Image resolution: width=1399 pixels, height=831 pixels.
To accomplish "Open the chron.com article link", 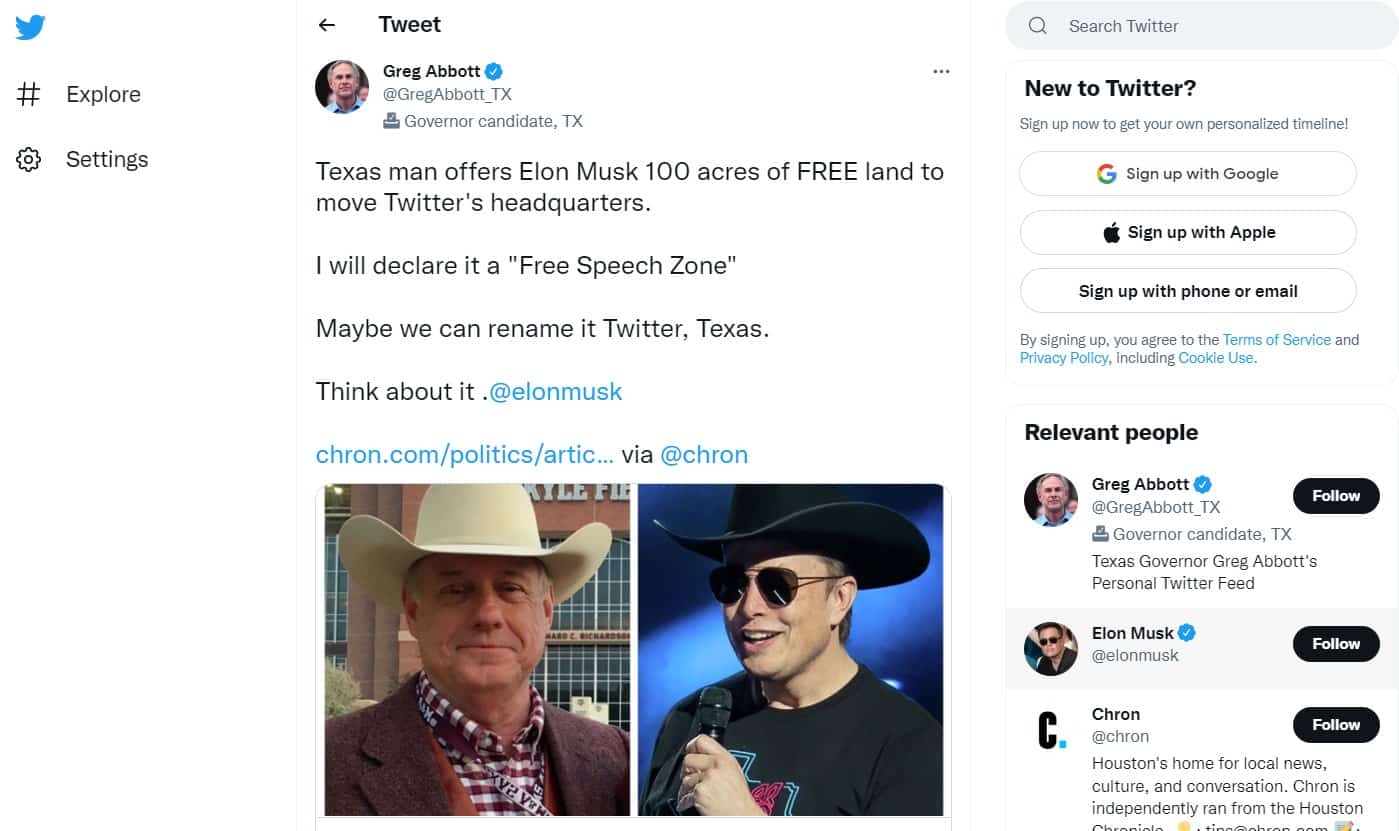I will pos(464,455).
